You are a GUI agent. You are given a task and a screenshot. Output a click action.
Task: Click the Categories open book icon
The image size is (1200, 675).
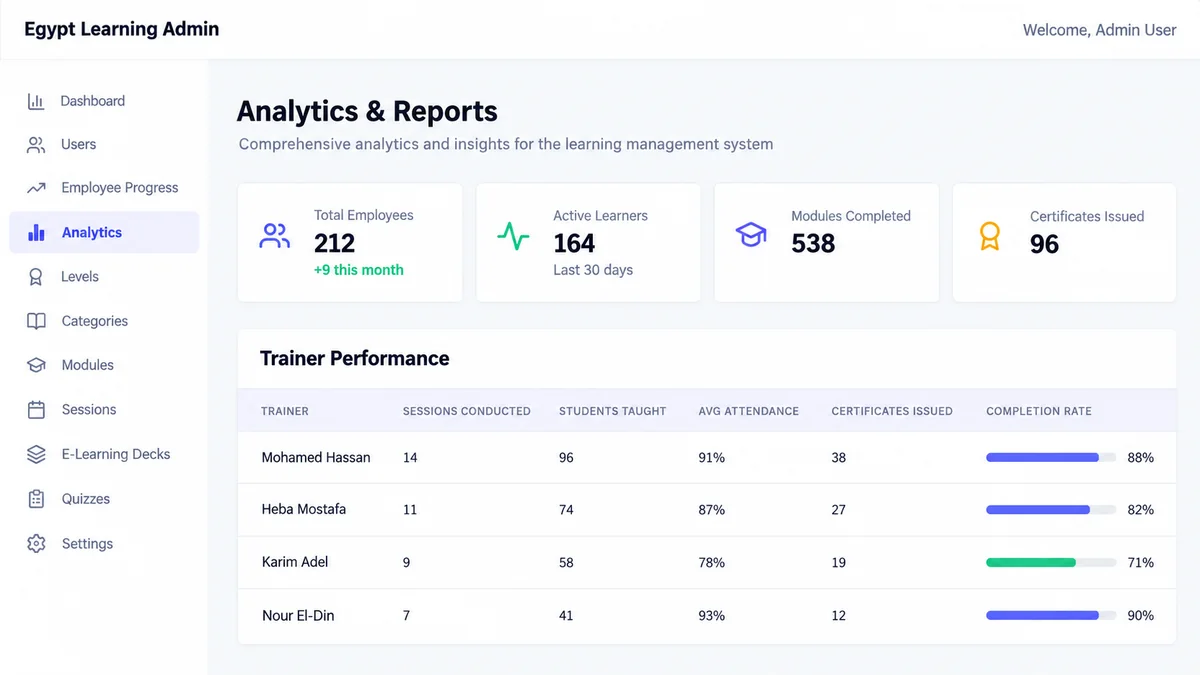[36, 321]
